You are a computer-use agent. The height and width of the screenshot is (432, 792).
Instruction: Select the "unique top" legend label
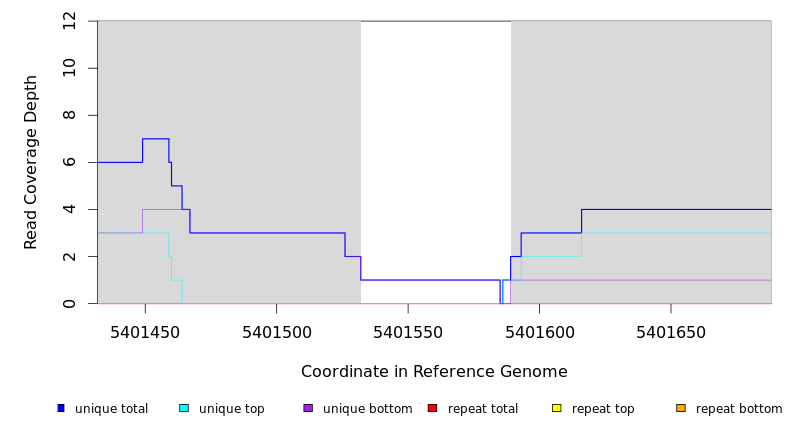(x=232, y=409)
